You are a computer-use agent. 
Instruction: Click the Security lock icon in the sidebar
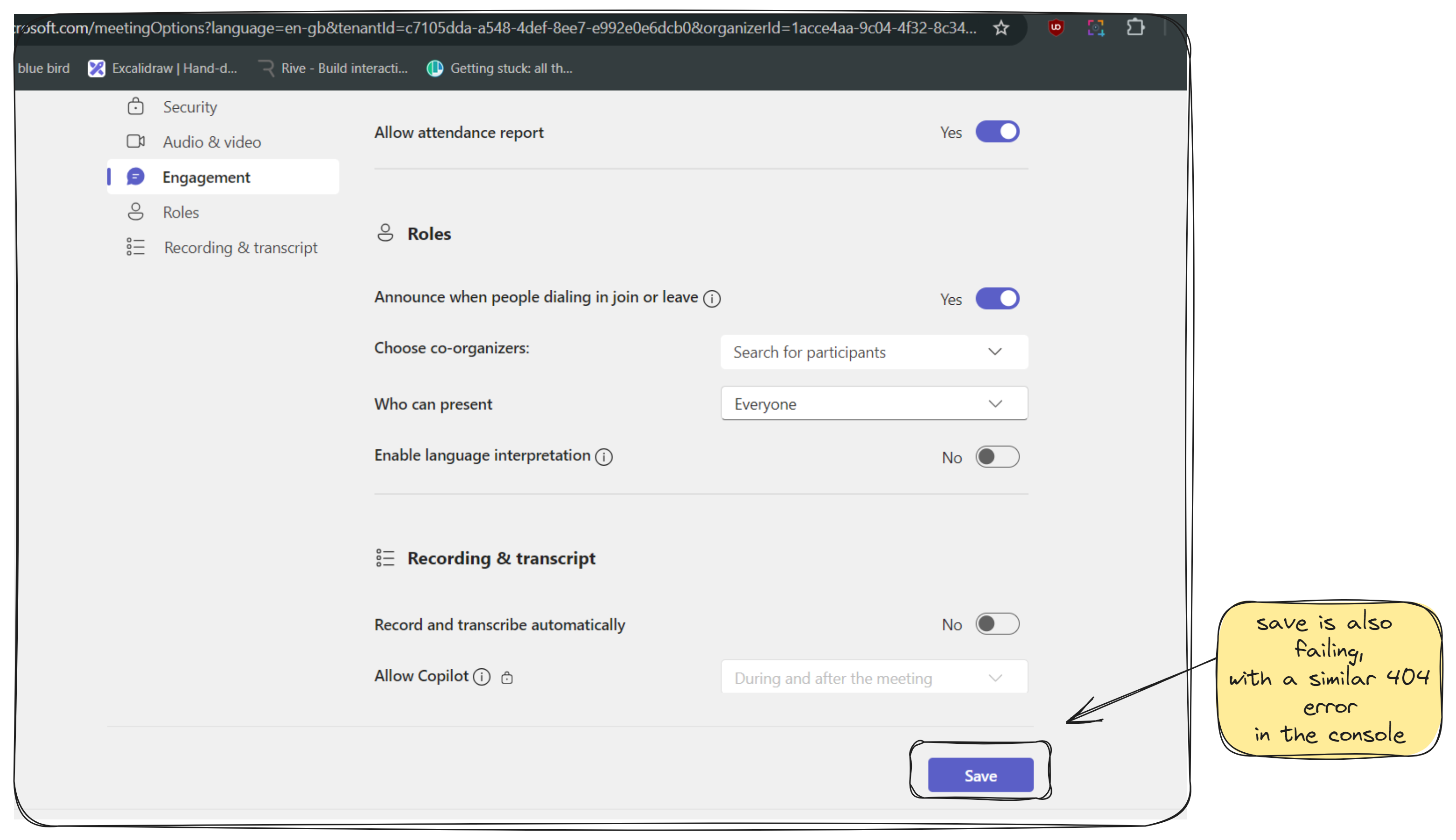pyautogui.click(x=135, y=106)
